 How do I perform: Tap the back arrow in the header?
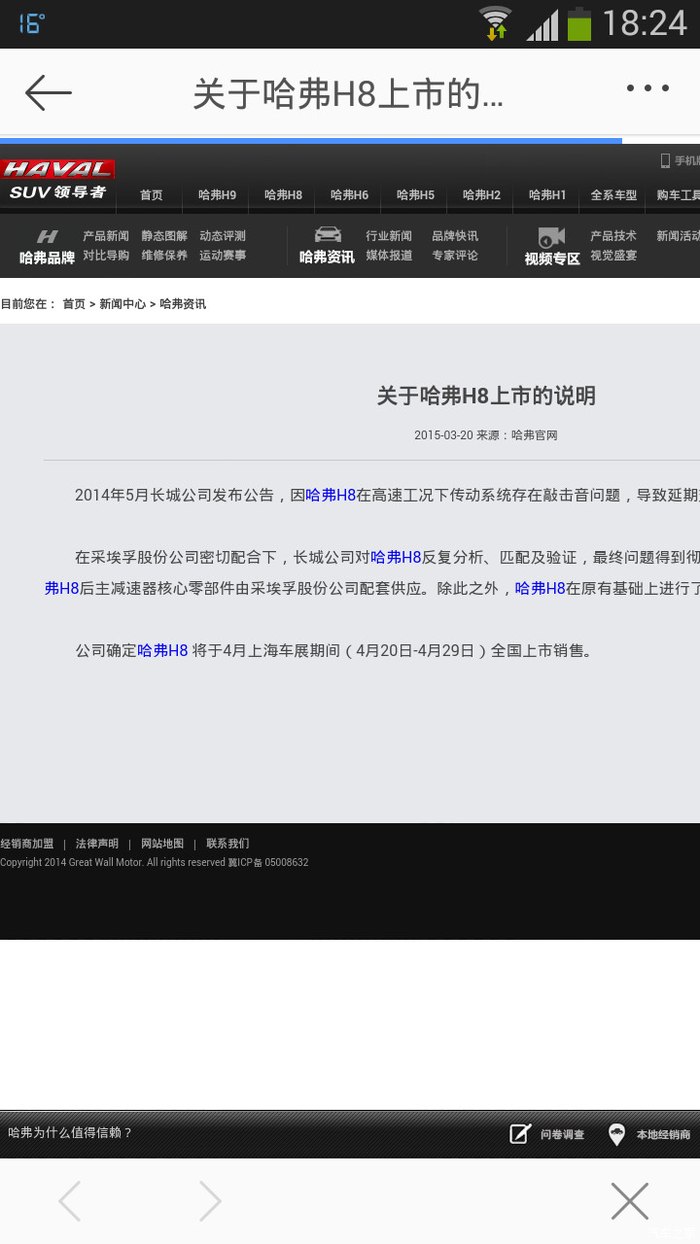(48, 93)
